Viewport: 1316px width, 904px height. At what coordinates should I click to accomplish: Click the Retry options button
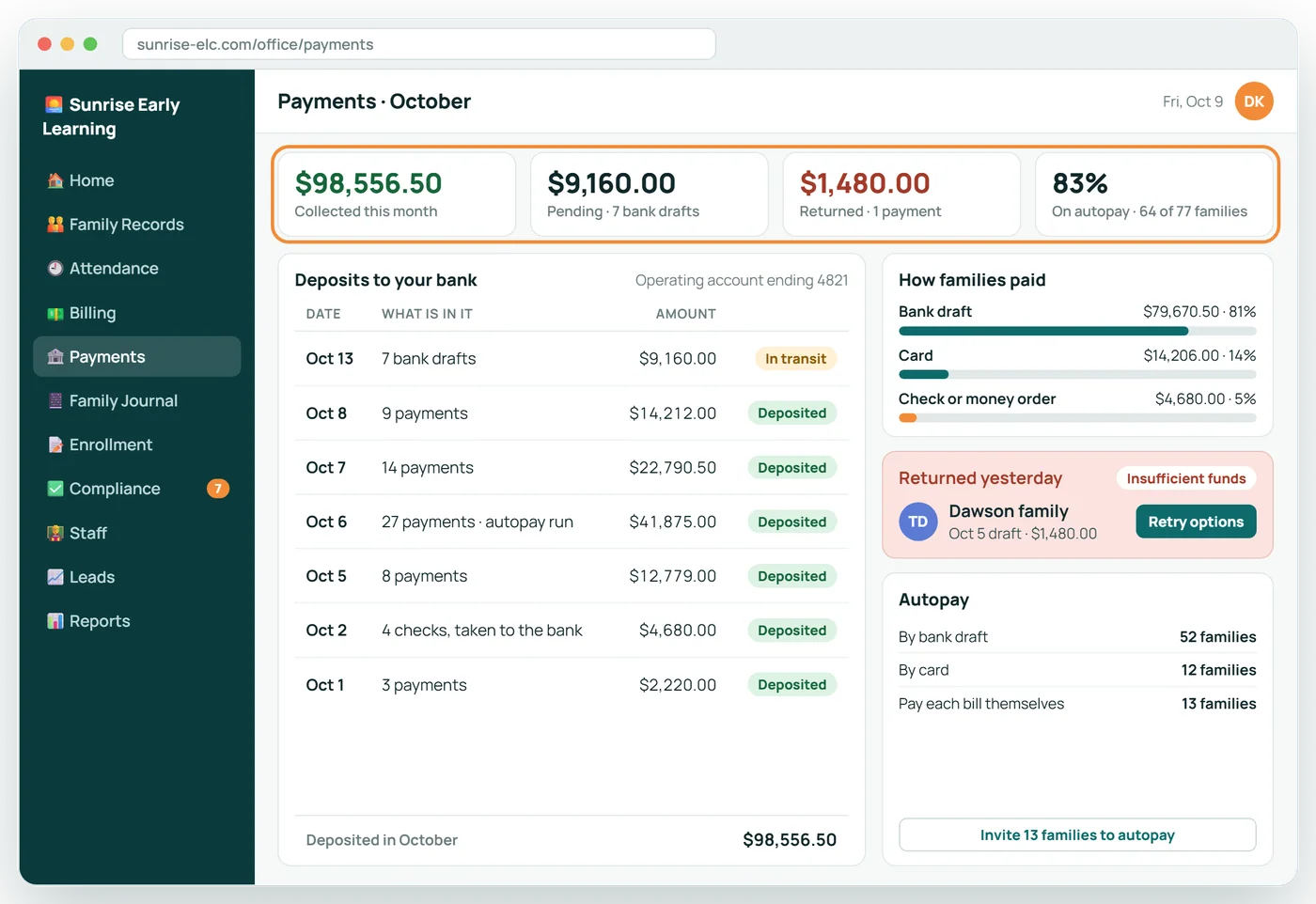click(1196, 522)
